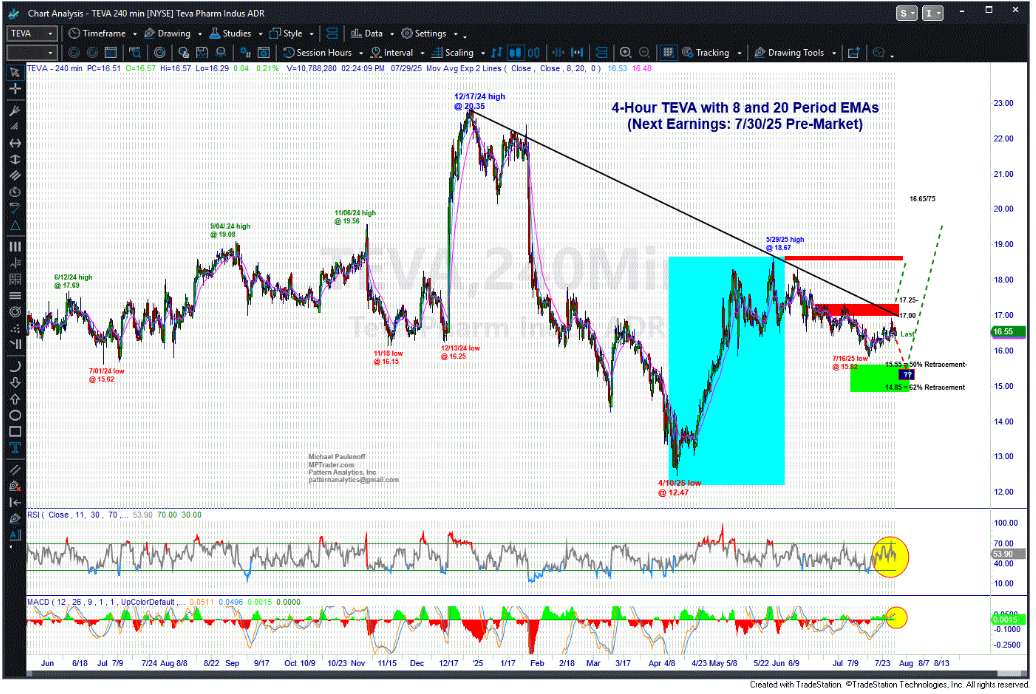The image size is (1036, 694).
Task: Click the Scaling button
Action: pyautogui.click(x=453, y=53)
